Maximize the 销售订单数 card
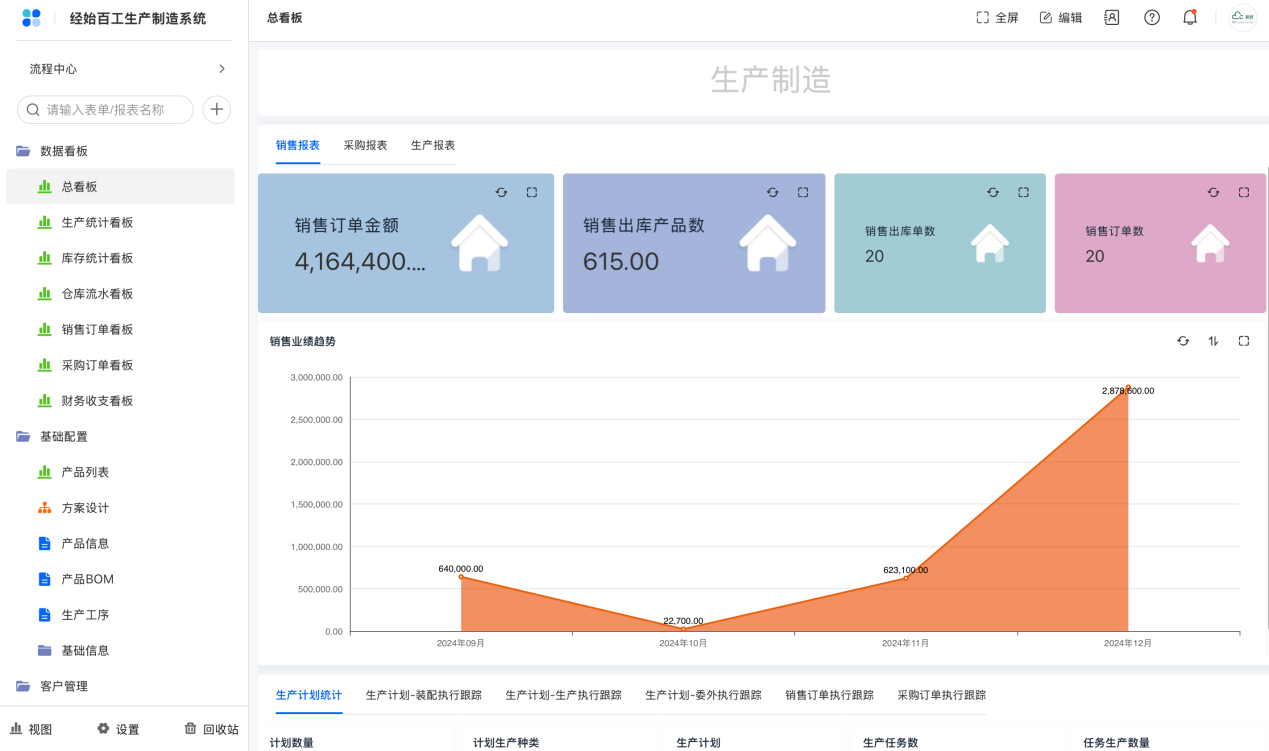The height and width of the screenshot is (751, 1269). pos(1243,192)
